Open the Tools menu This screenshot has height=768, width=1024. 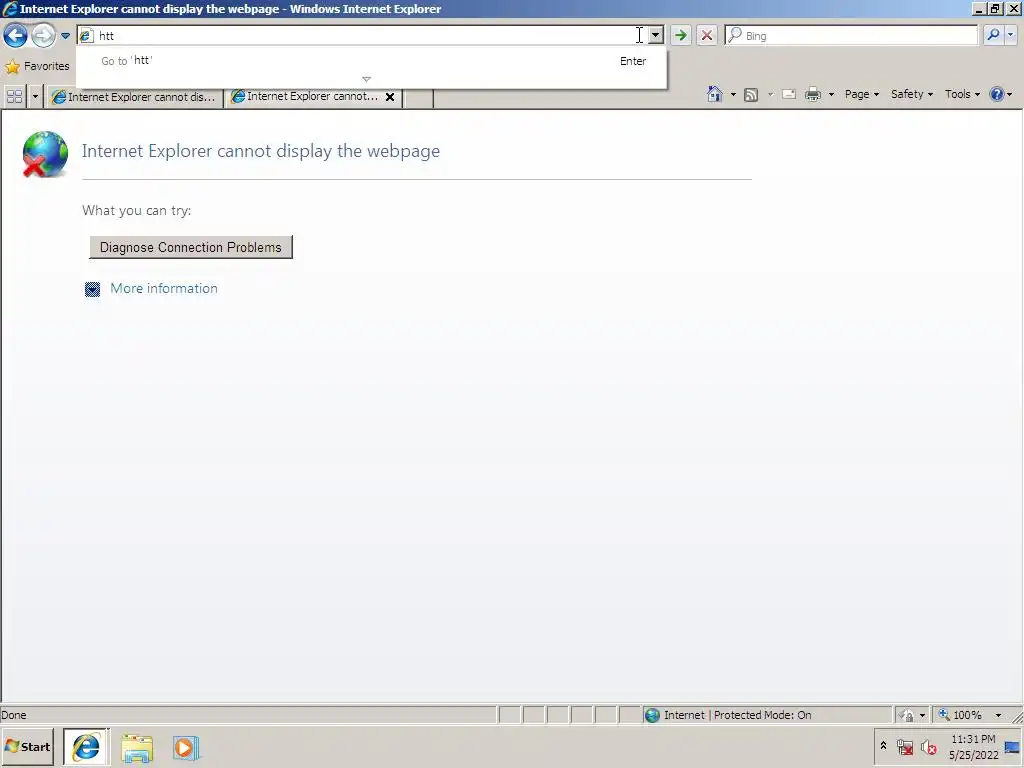click(962, 94)
